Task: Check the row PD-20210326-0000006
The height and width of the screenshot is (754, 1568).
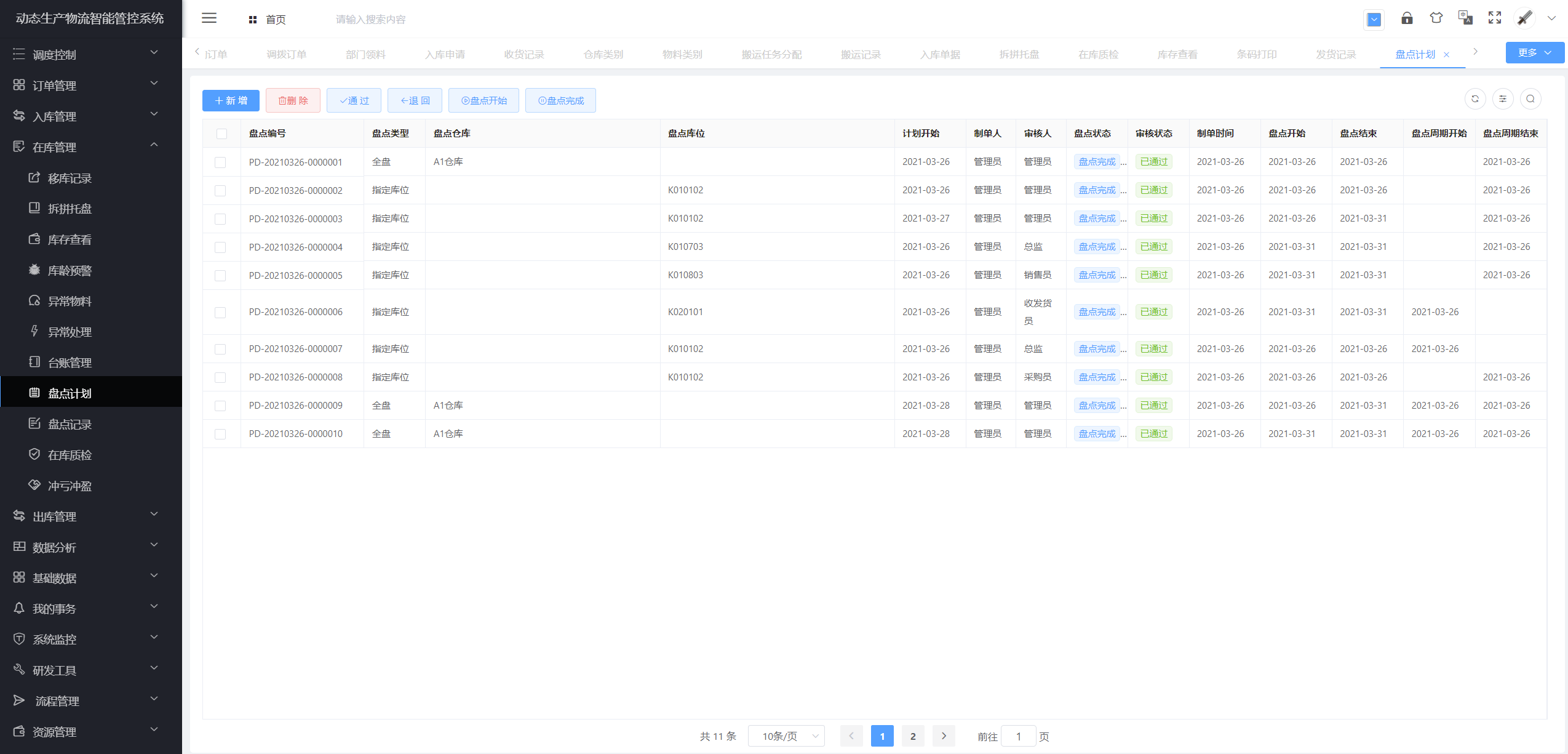Action: pos(220,313)
